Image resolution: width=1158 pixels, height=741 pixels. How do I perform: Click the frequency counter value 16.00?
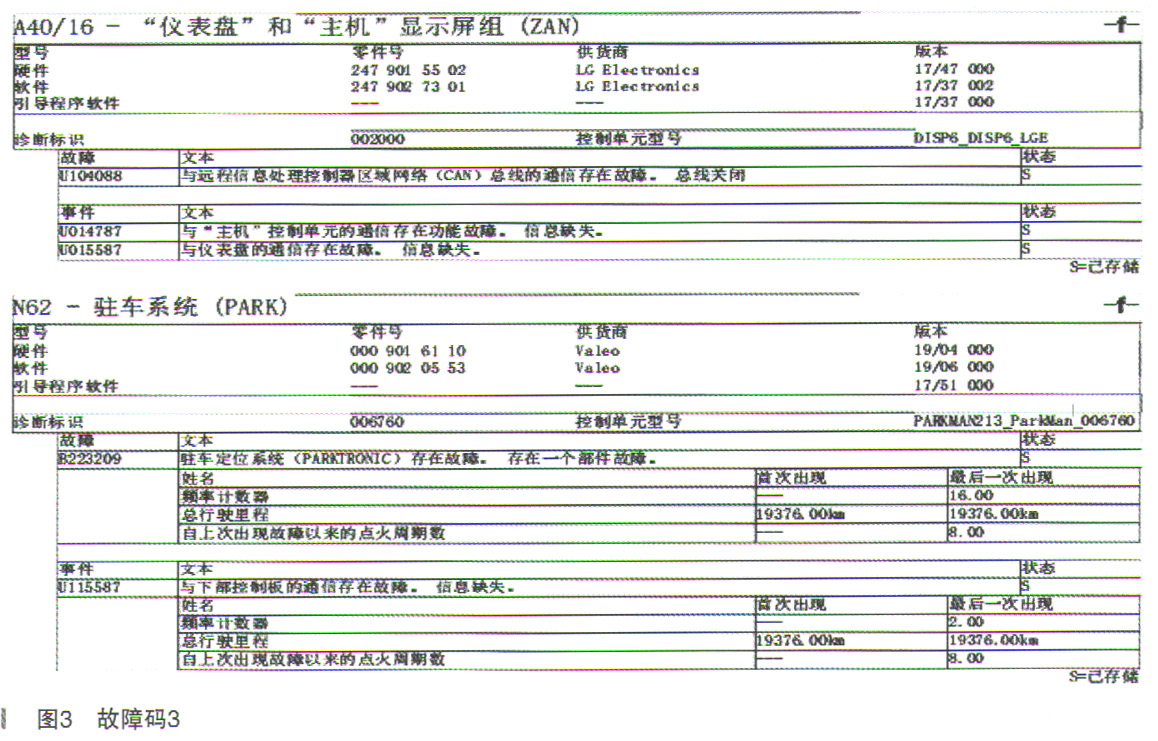971,495
